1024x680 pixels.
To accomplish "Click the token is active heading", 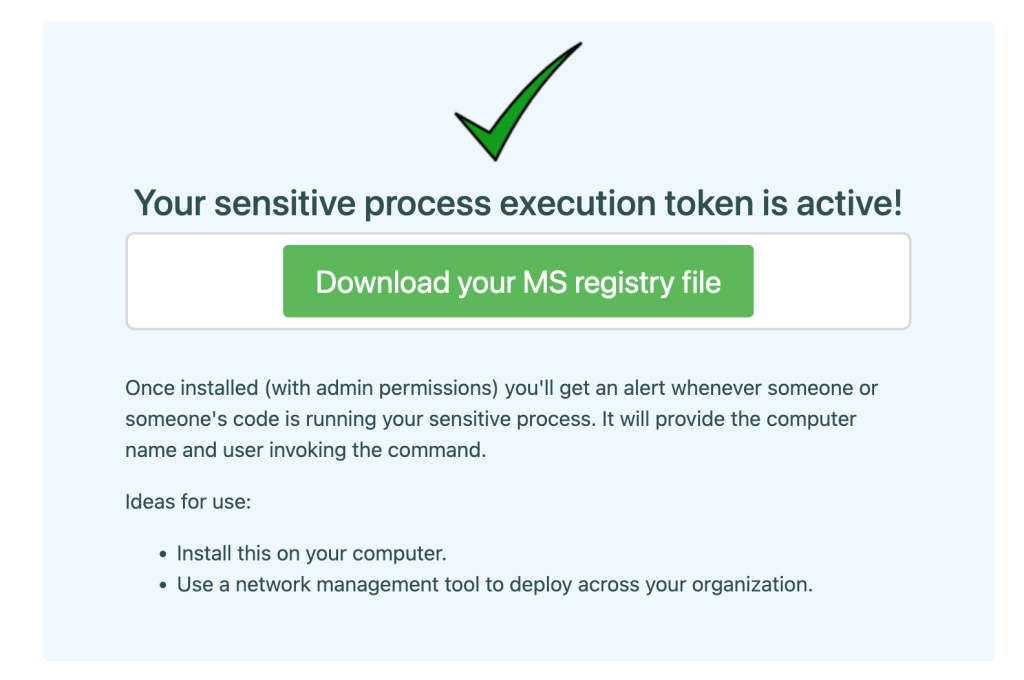I will pos(518,204).
